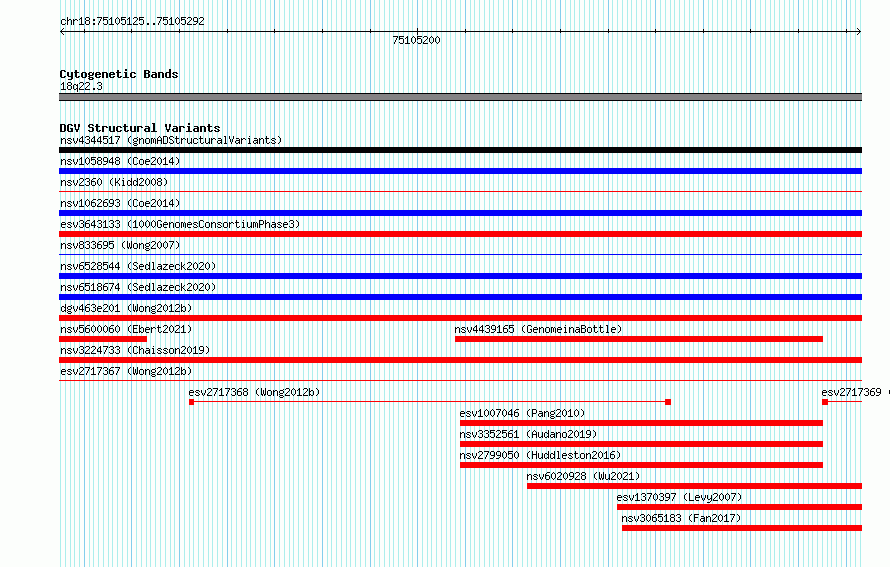Open nsv6518674 (Sedlazeck2020) variant
The height and width of the screenshot is (567, 890).
pos(138,287)
